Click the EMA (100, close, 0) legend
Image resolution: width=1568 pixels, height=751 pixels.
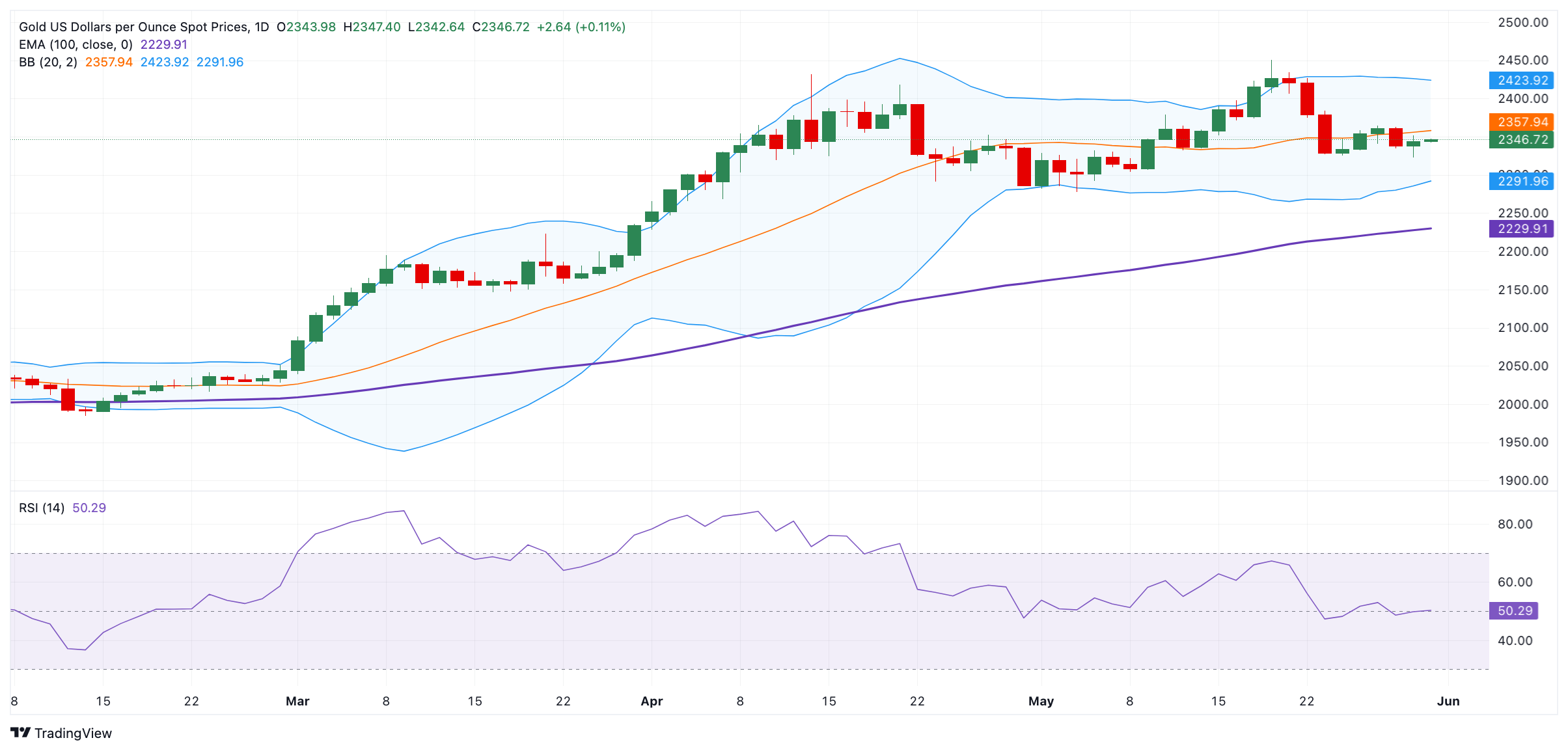tap(76, 44)
